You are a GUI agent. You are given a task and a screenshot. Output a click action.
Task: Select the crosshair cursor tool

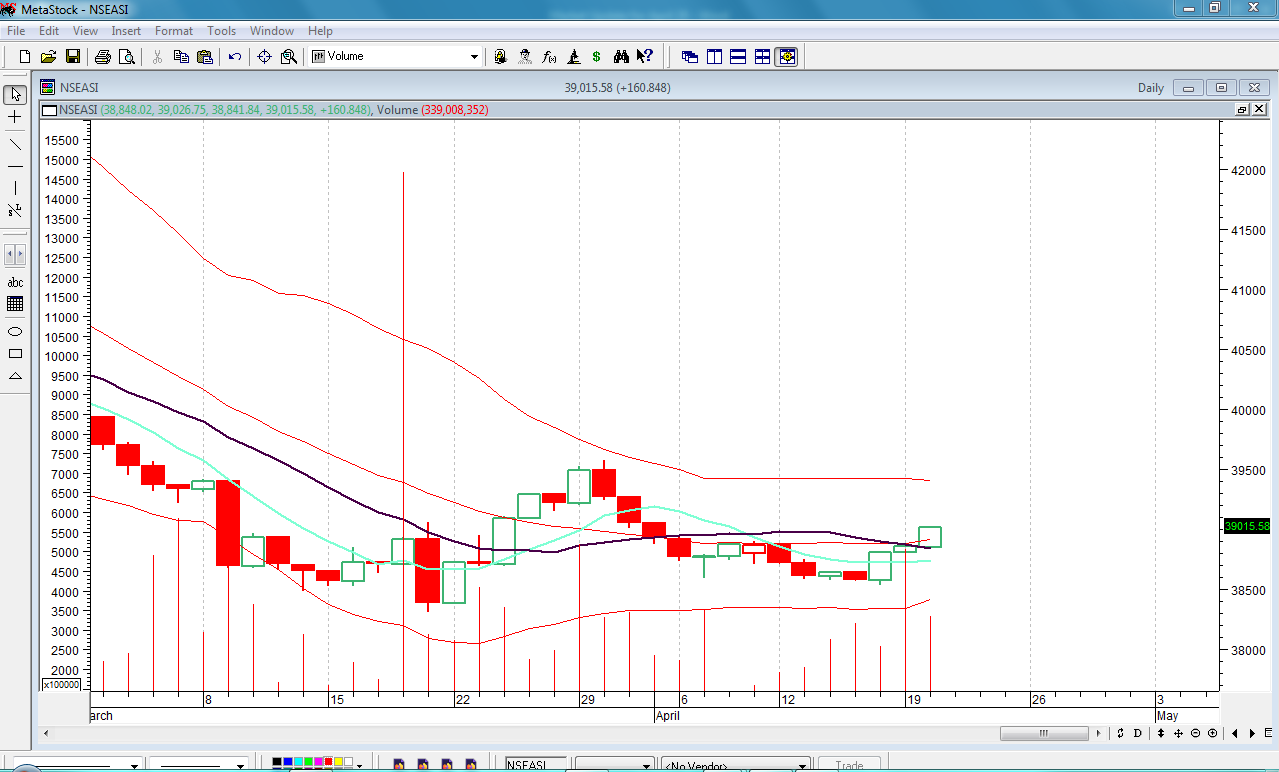15,117
